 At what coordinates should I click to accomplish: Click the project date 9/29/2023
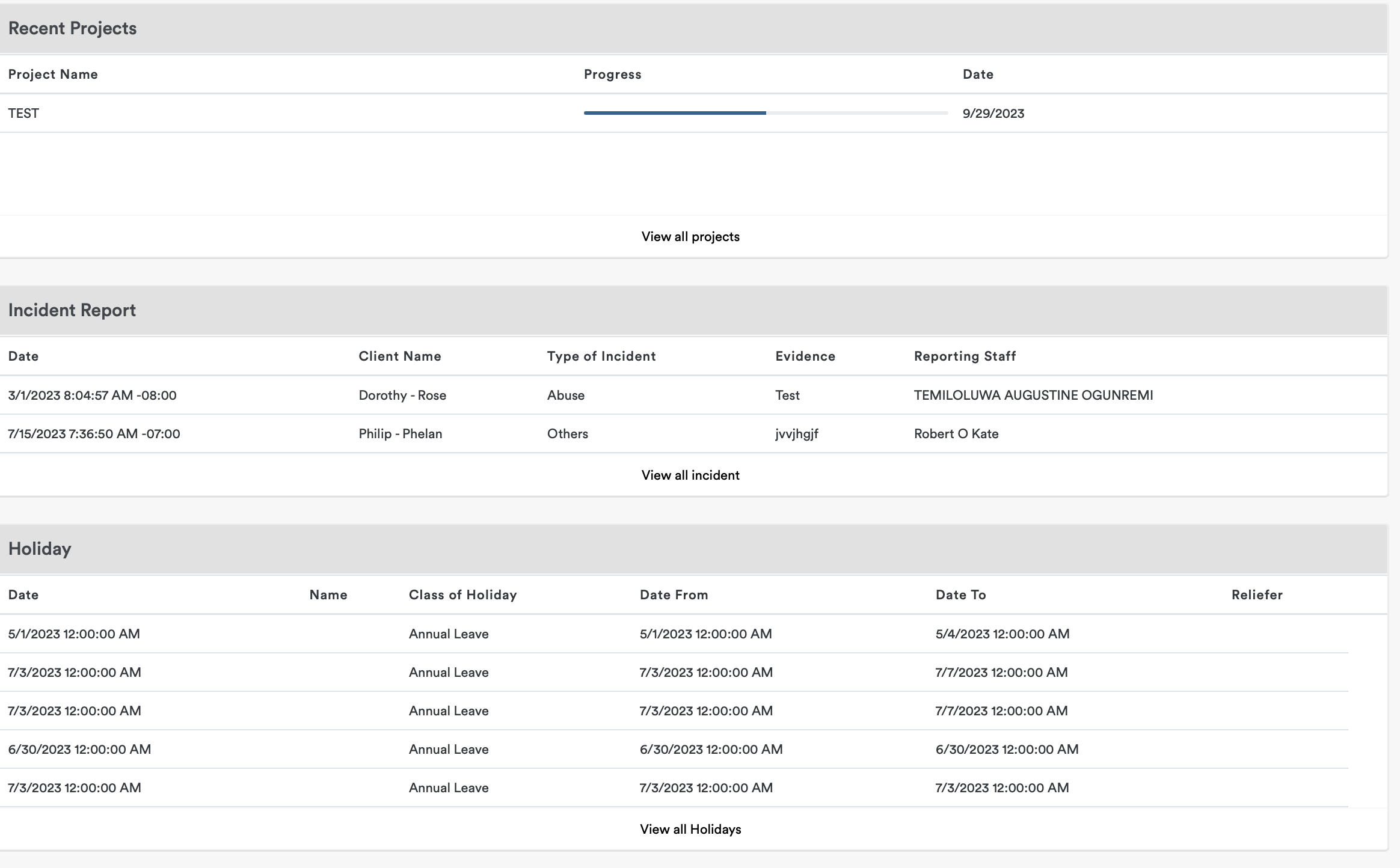click(x=993, y=114)
